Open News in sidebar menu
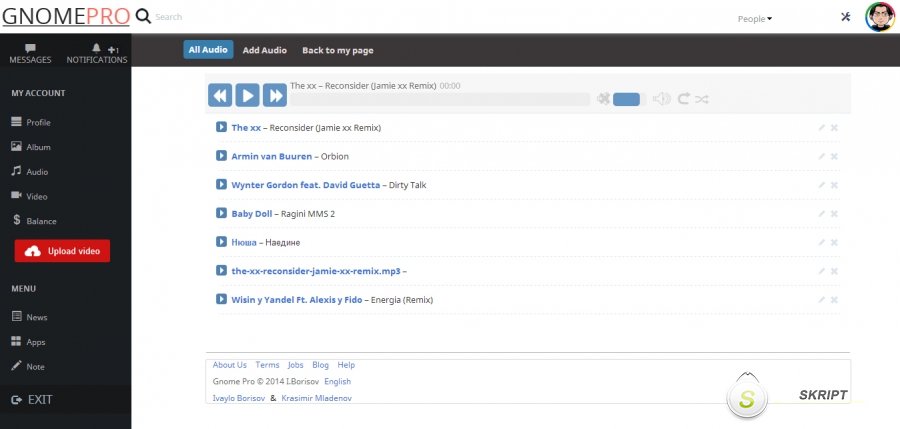Screen dimensions: 900x429 [x=30, y=317]
